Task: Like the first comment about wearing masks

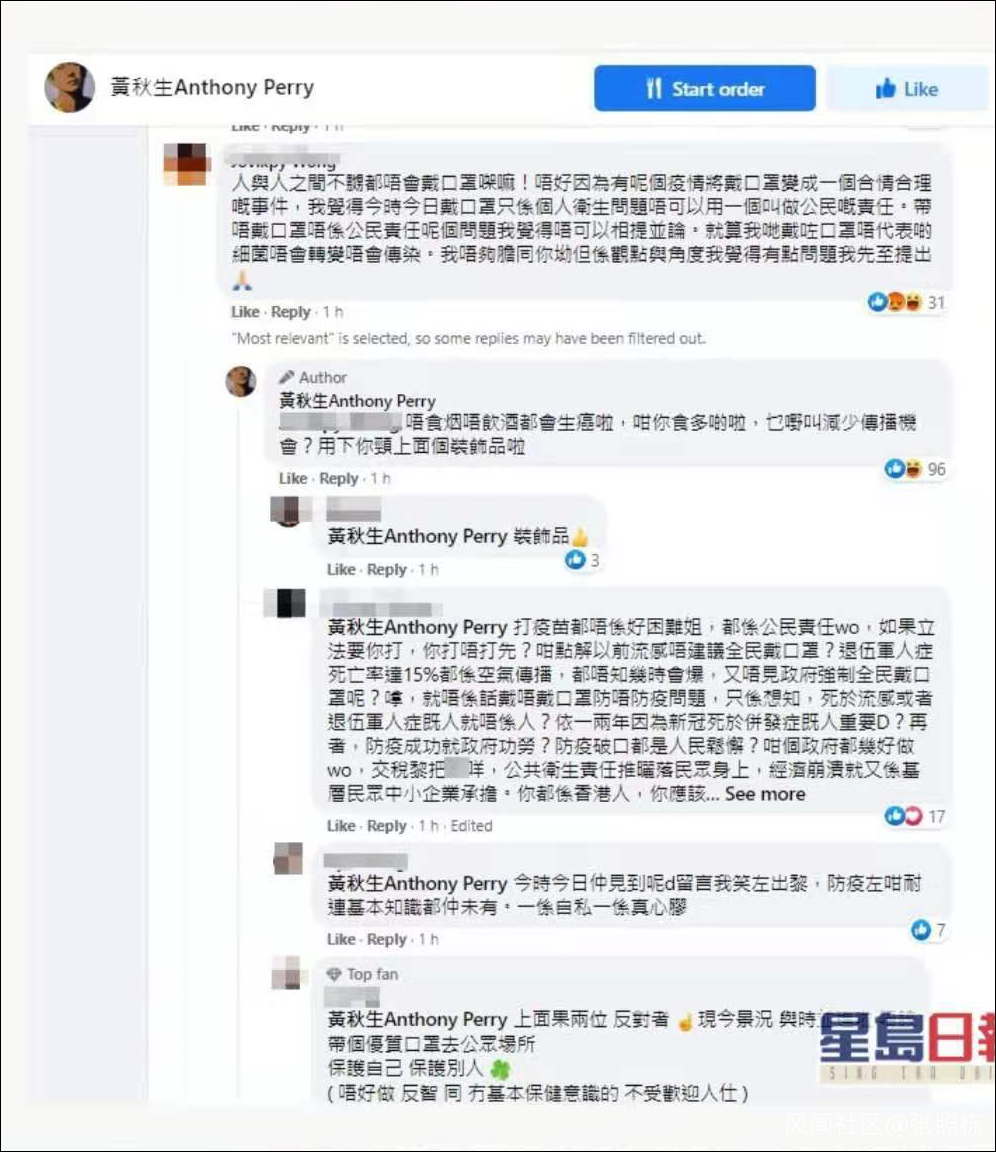Action: (245, 312)
